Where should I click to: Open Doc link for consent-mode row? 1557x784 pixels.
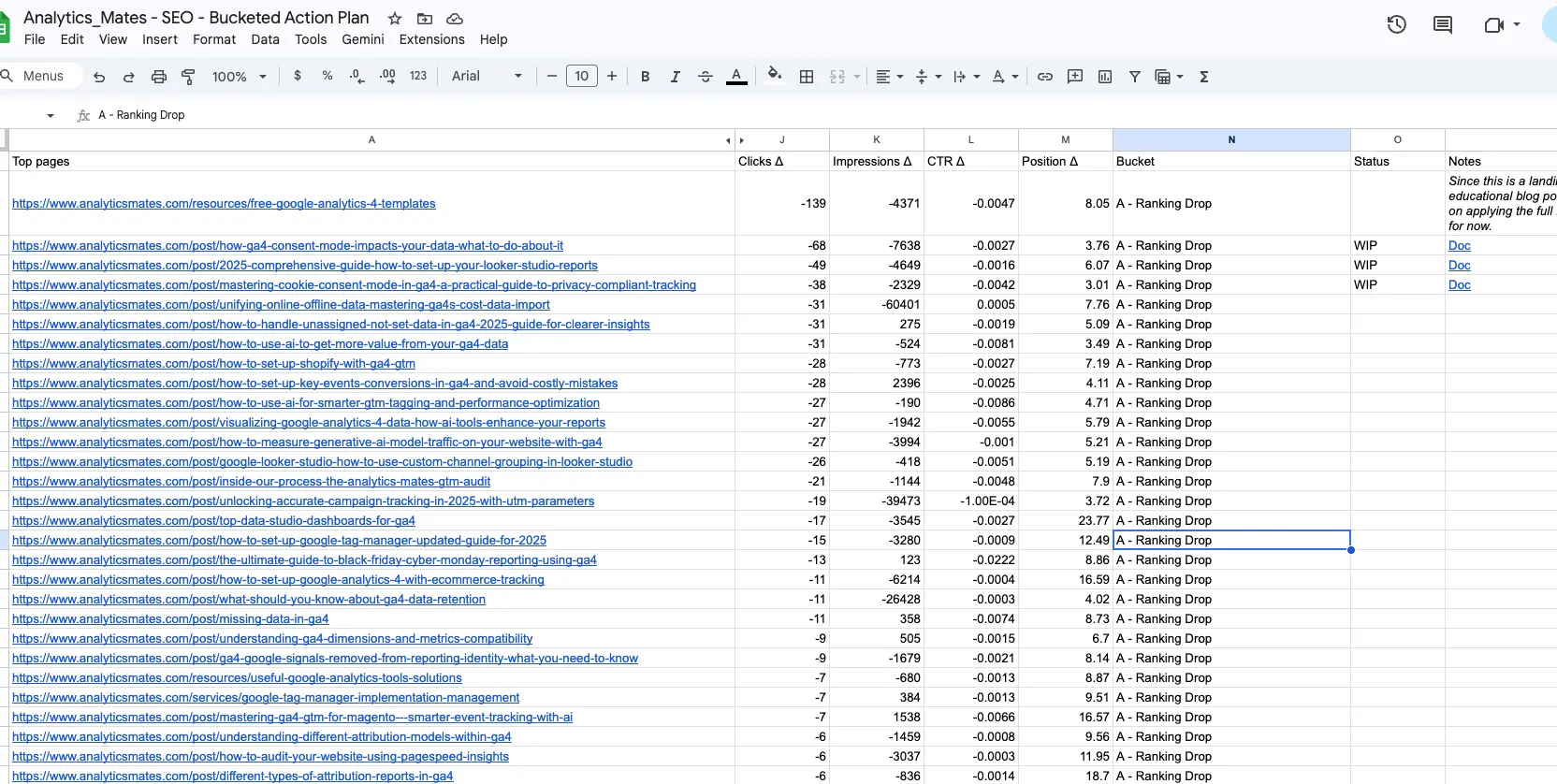click(1459, 245)
